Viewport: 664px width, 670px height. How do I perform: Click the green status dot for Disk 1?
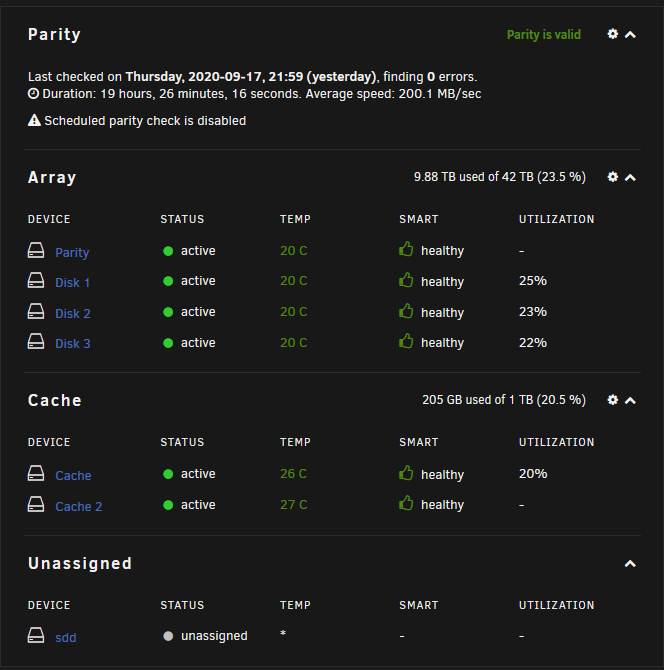click(168, 281)
